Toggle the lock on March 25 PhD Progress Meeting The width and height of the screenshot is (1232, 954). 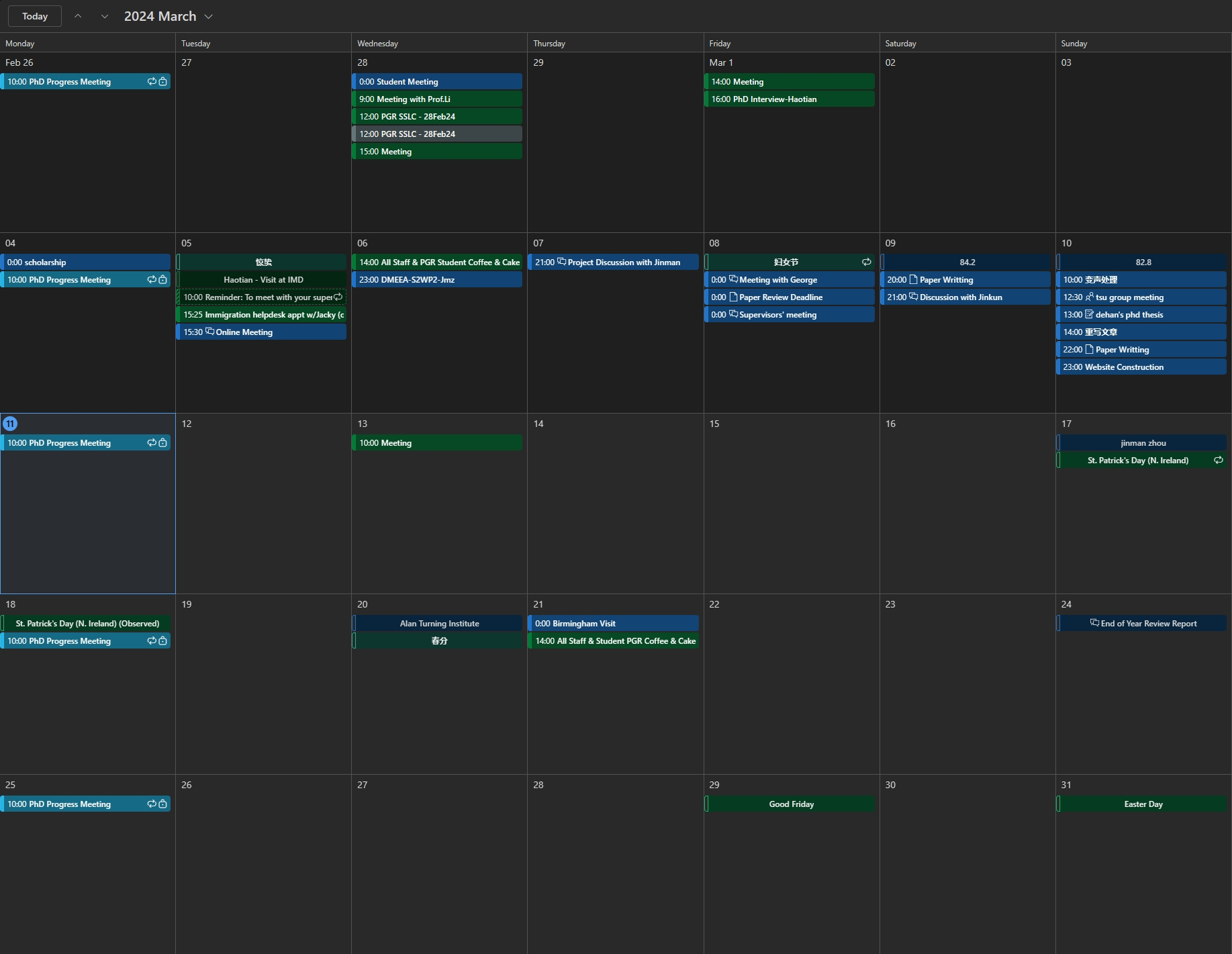coord(162,804)
